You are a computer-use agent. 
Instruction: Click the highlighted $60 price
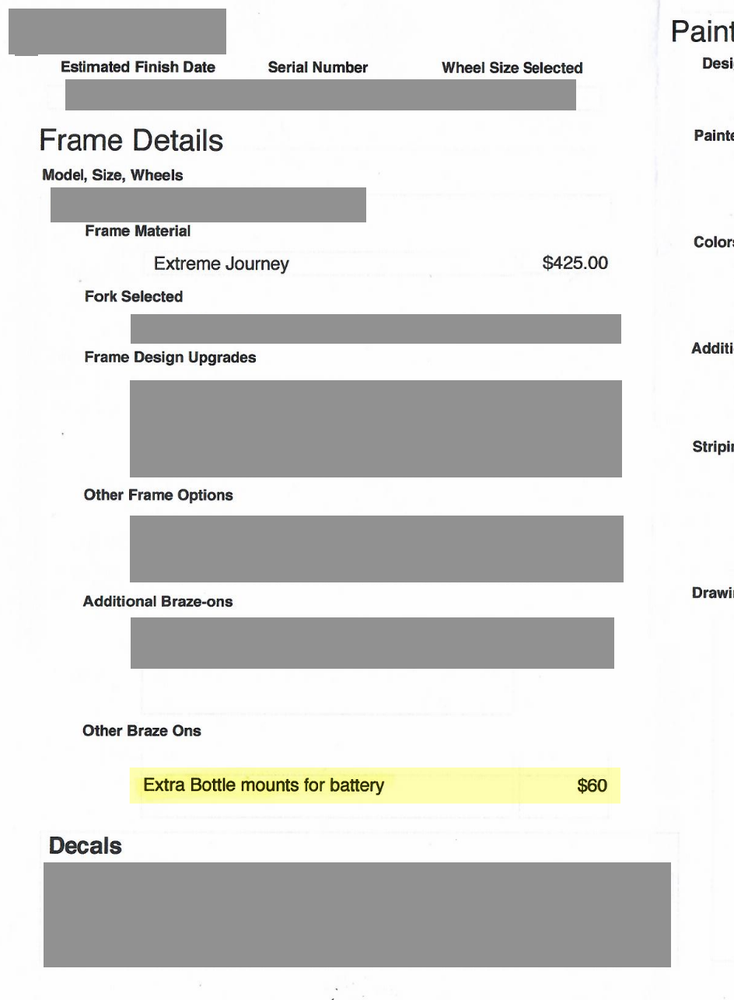[x=592, y=786]
